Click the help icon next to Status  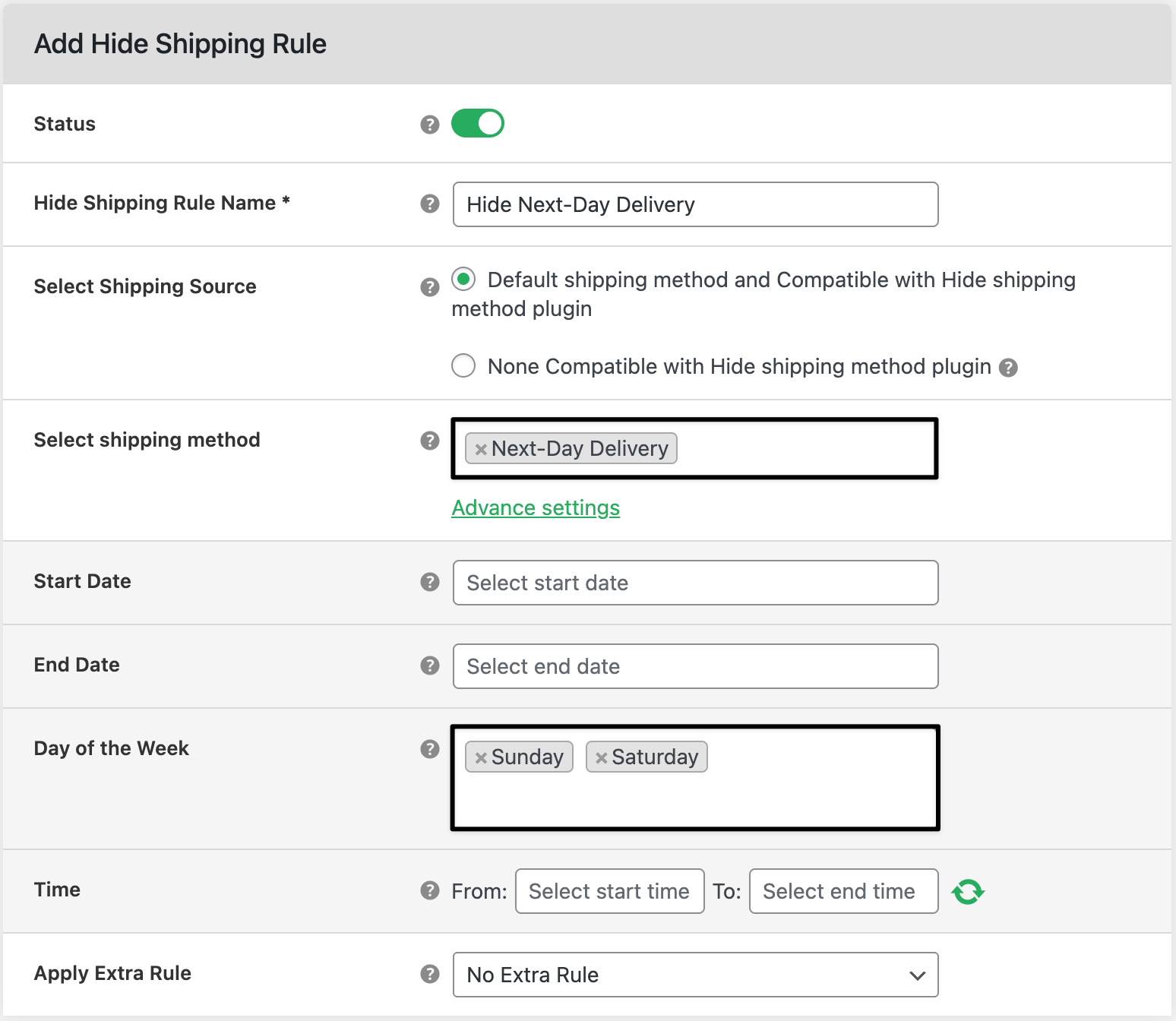(430, 125)
